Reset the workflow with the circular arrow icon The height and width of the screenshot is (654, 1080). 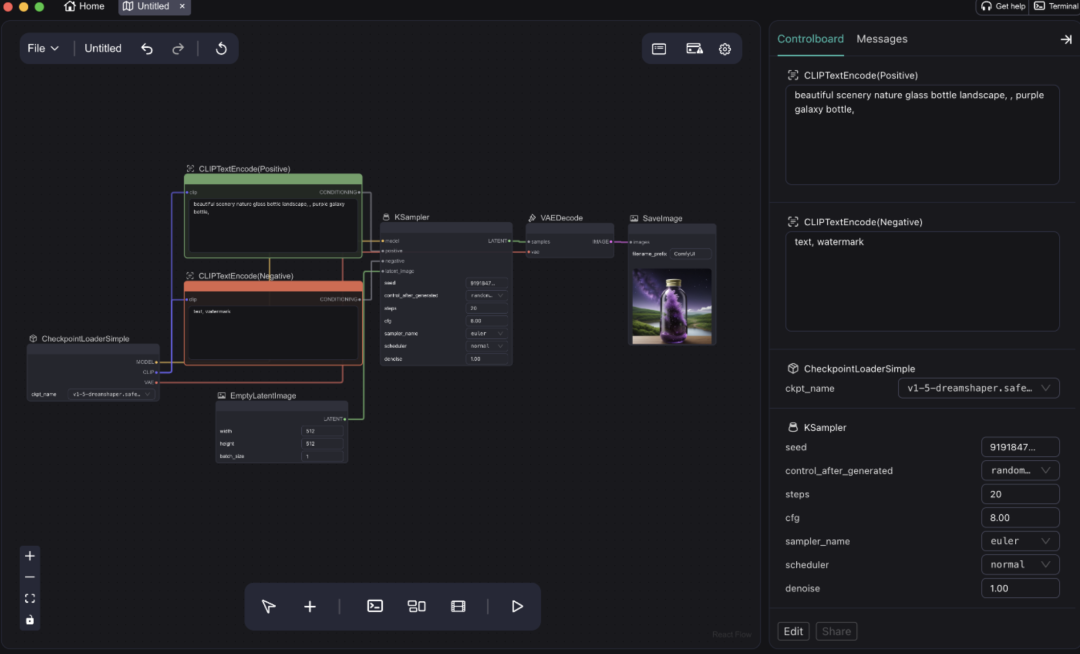[x=221, y=48]
